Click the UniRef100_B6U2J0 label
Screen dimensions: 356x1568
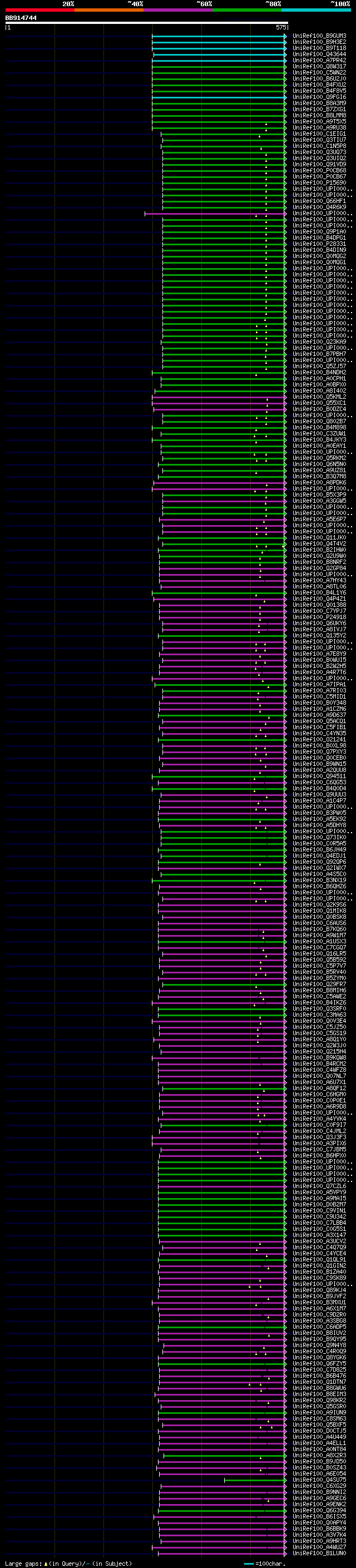click(319, 78)
